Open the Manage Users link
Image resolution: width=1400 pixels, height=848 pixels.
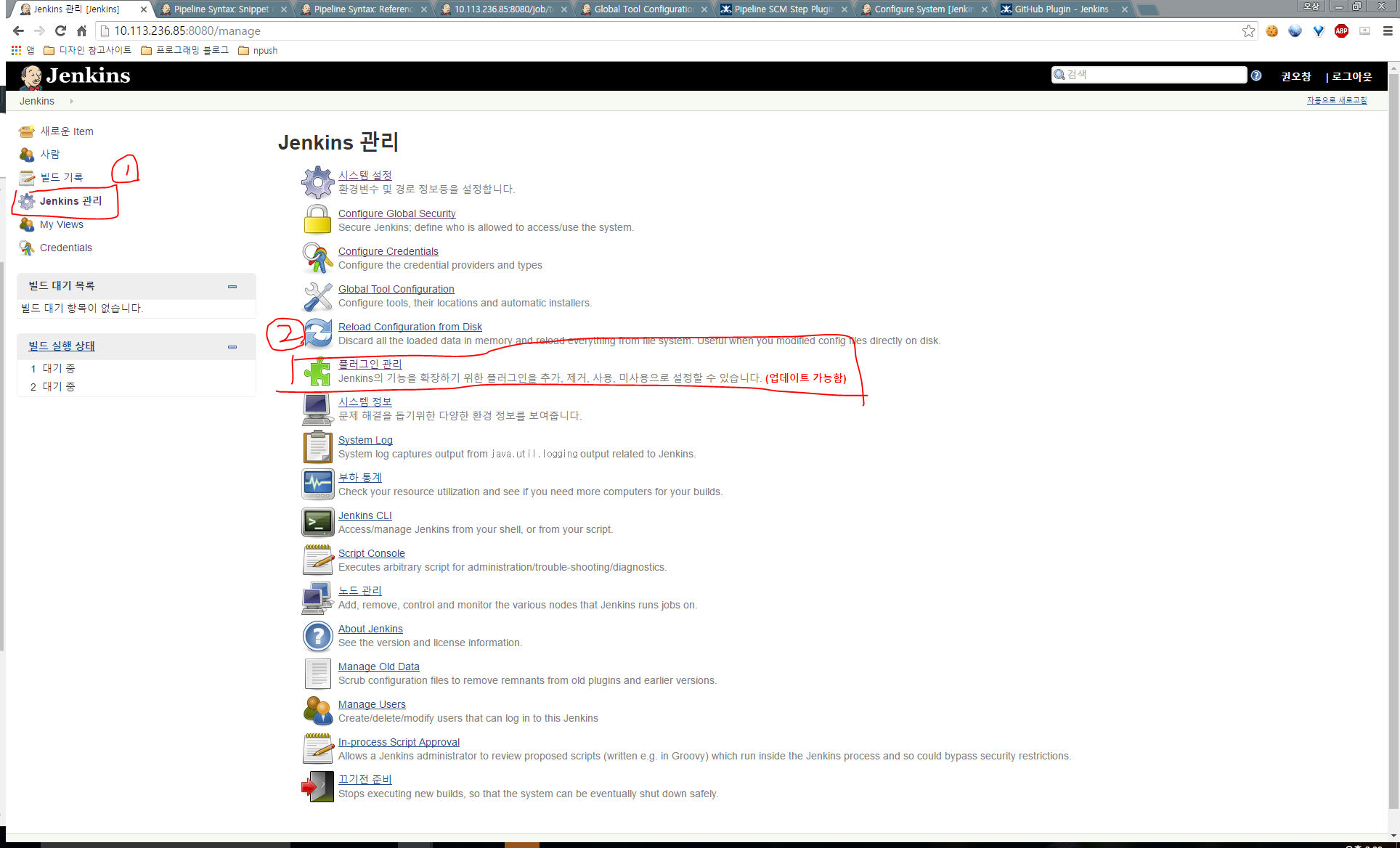[x=372, y=704]
